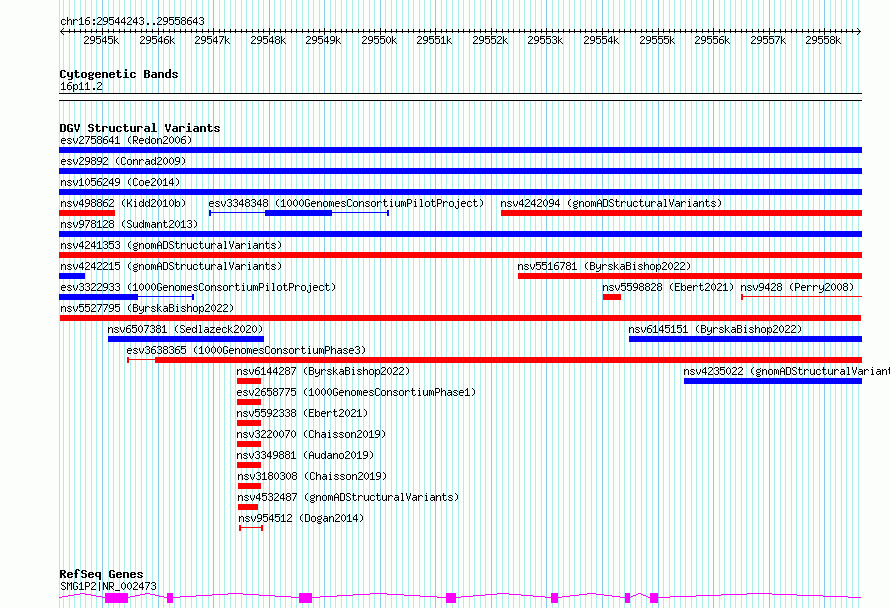Click the nsv4242094 gnomADStructuralVariants label
Screen dimensions: 890x608
611,203
